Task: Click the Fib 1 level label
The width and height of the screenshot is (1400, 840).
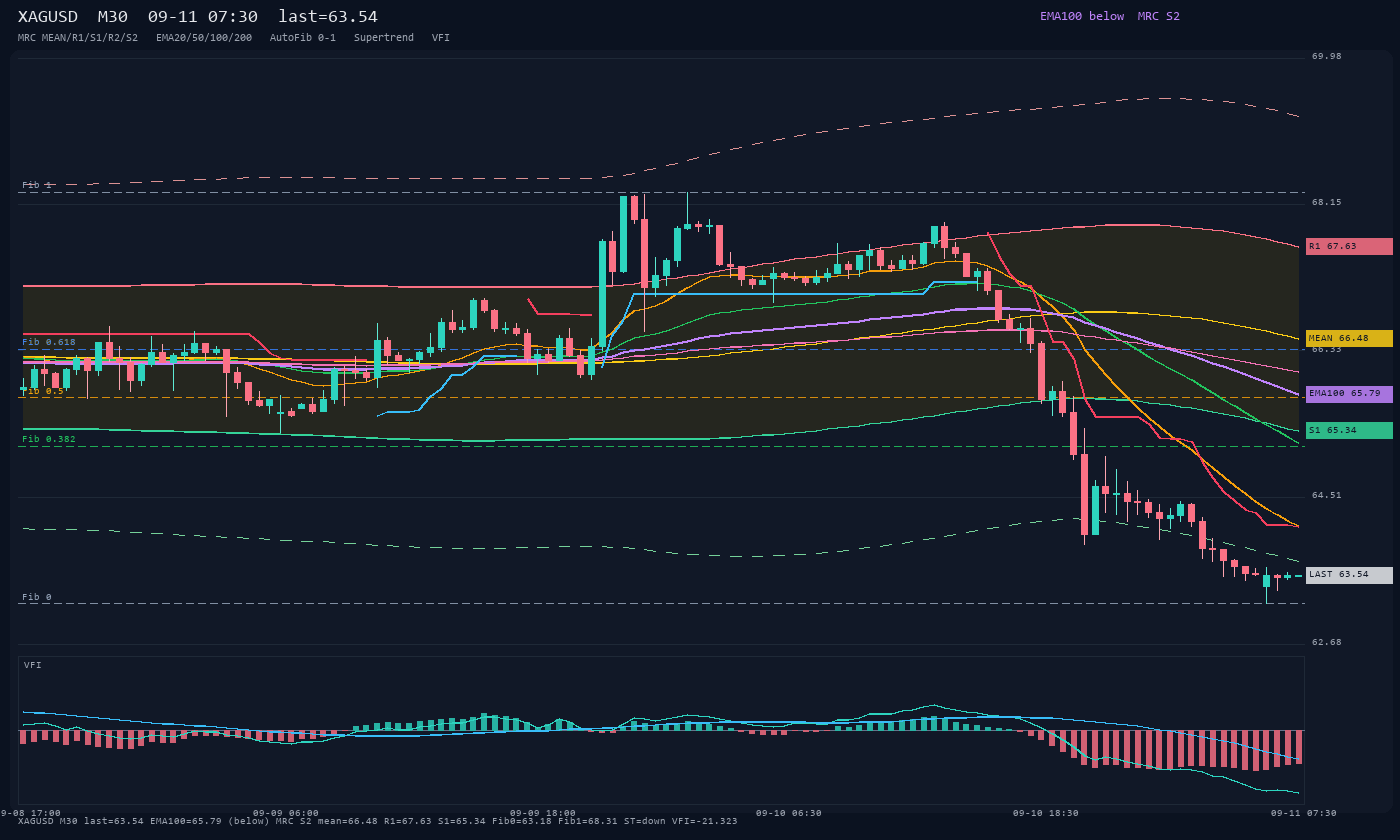Action: [37, 185]
